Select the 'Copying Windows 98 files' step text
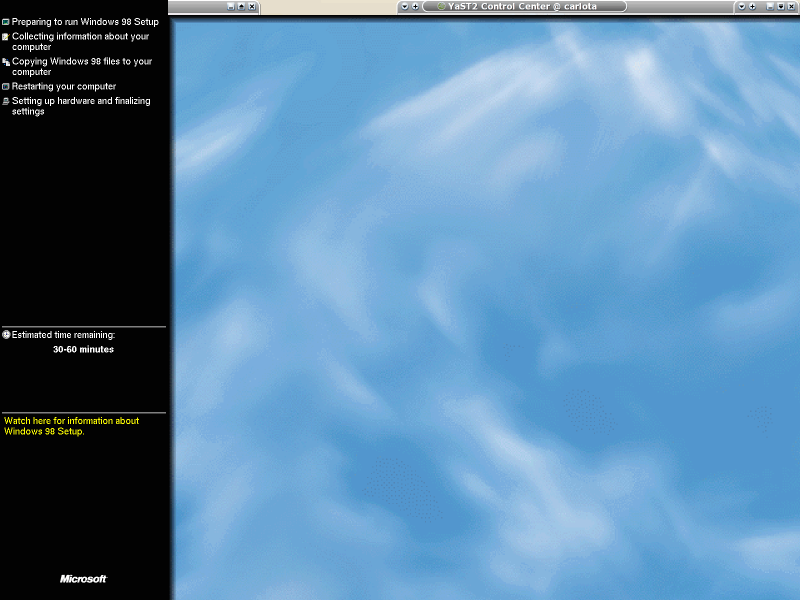Viewport: 800px width, 600px height. click(82, 66)
